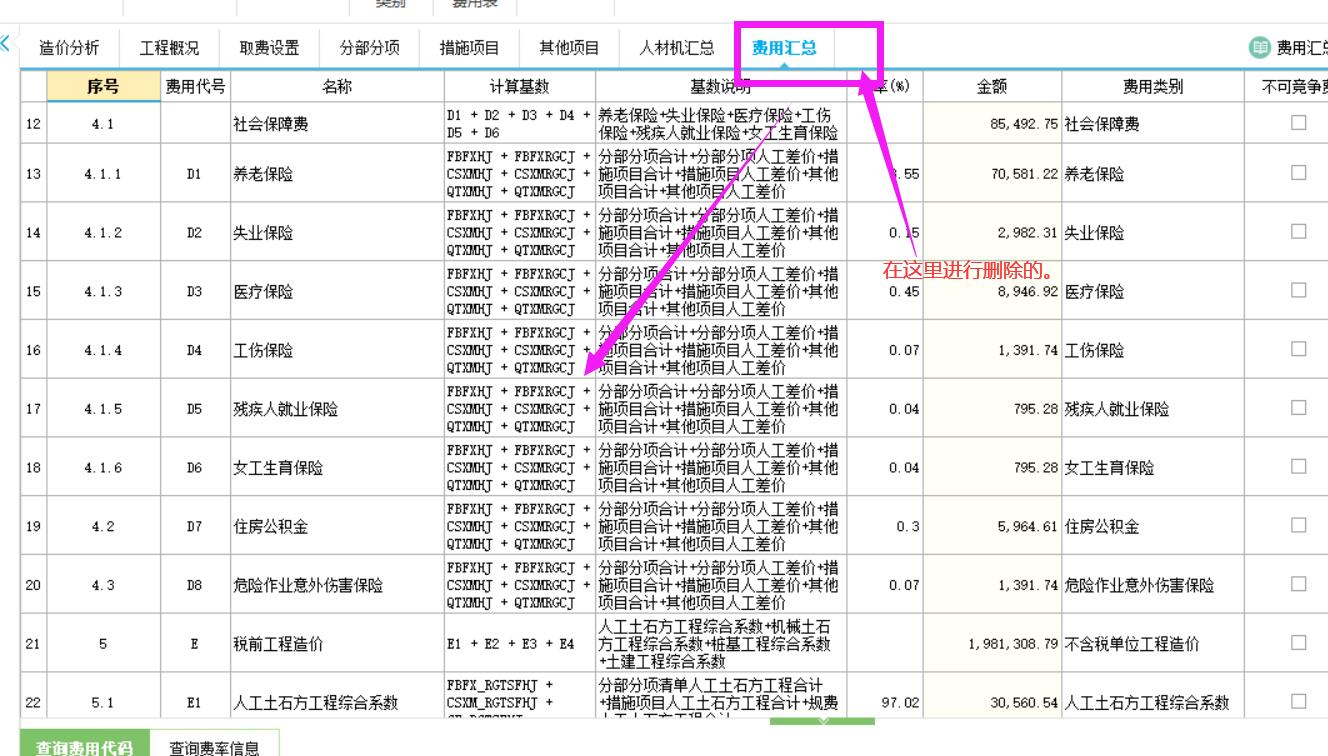Open the 措施项目 tab

[469, 47]
